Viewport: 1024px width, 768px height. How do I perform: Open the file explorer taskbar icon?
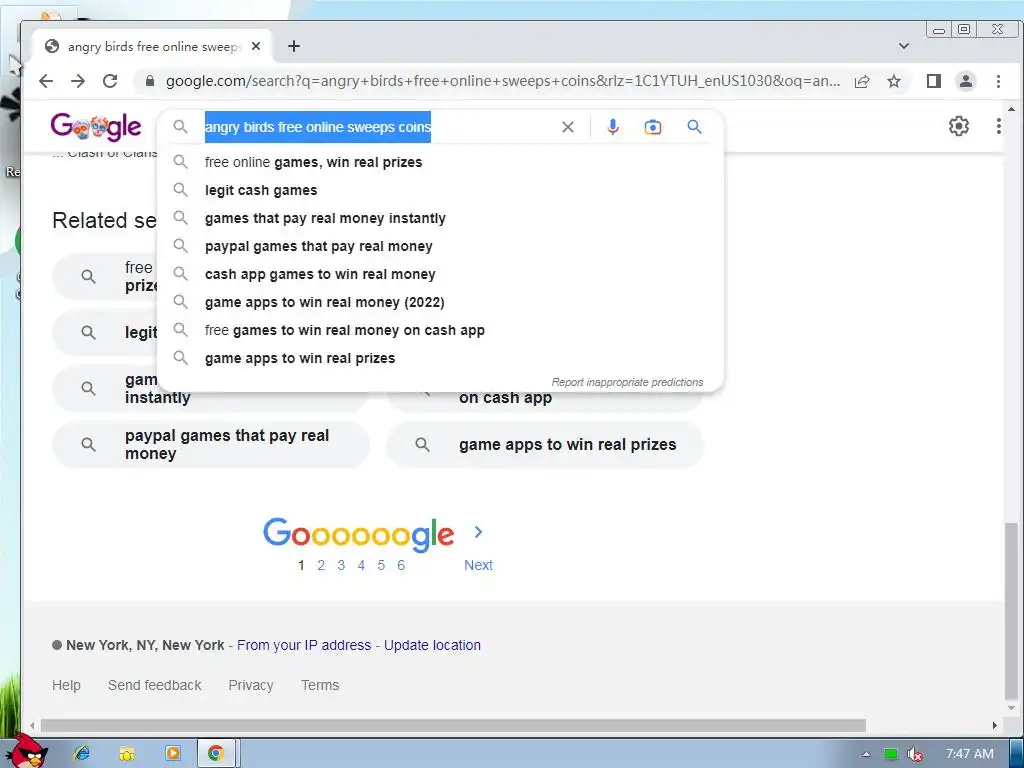127,753
